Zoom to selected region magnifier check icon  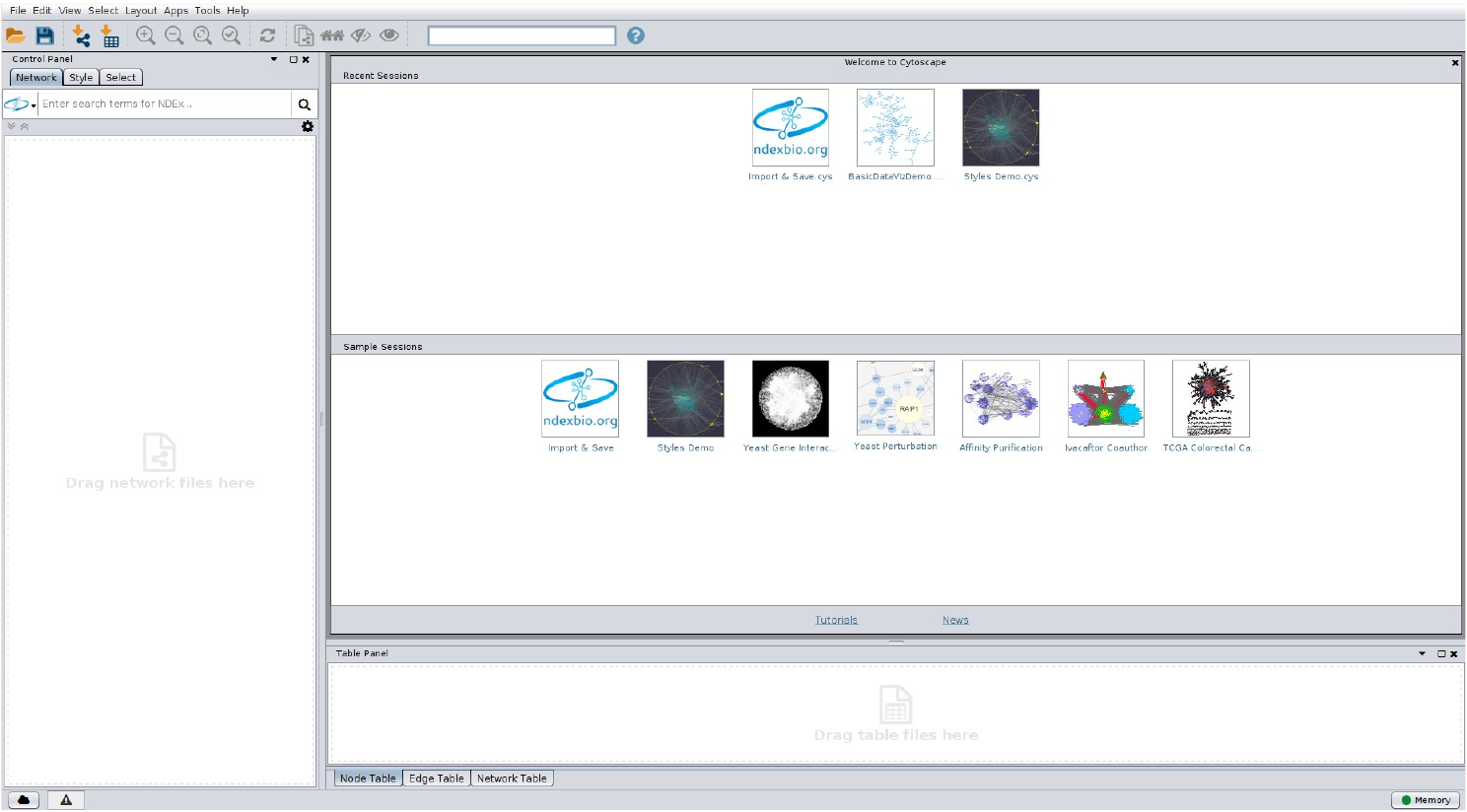232,35
